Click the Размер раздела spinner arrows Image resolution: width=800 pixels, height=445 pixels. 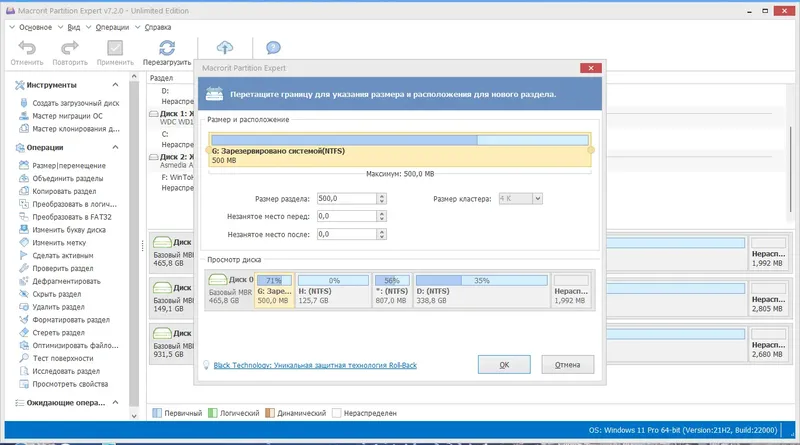382,199
